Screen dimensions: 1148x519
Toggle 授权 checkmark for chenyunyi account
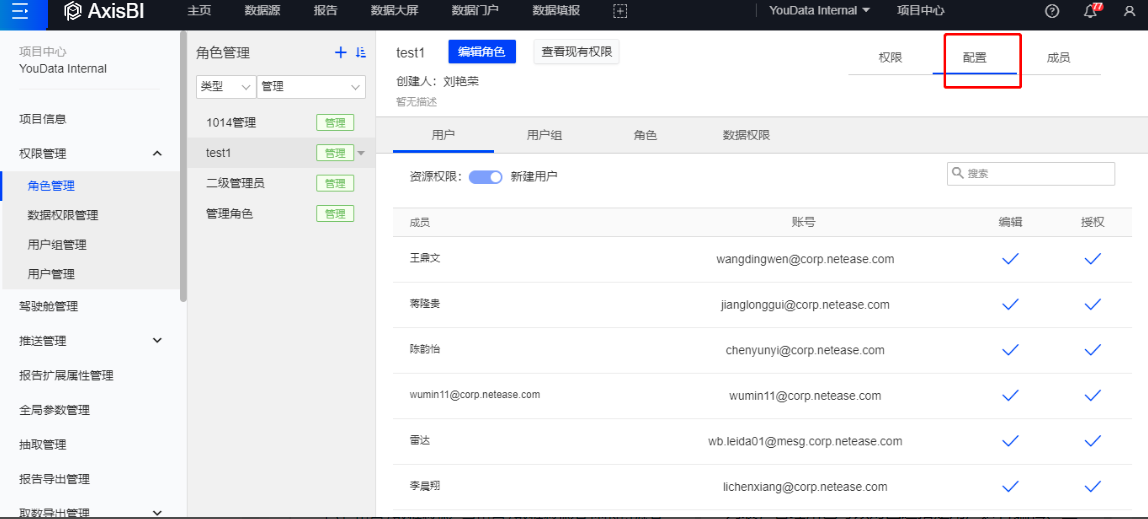pyautogui.click(x=1092, y=350)
